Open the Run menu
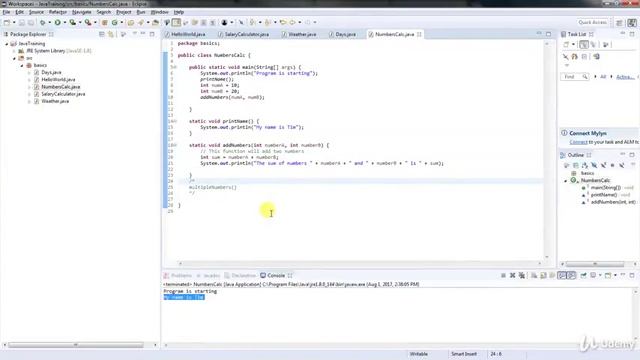The width and height of the screenshot is (640, 360). click(x=141, y=12)
